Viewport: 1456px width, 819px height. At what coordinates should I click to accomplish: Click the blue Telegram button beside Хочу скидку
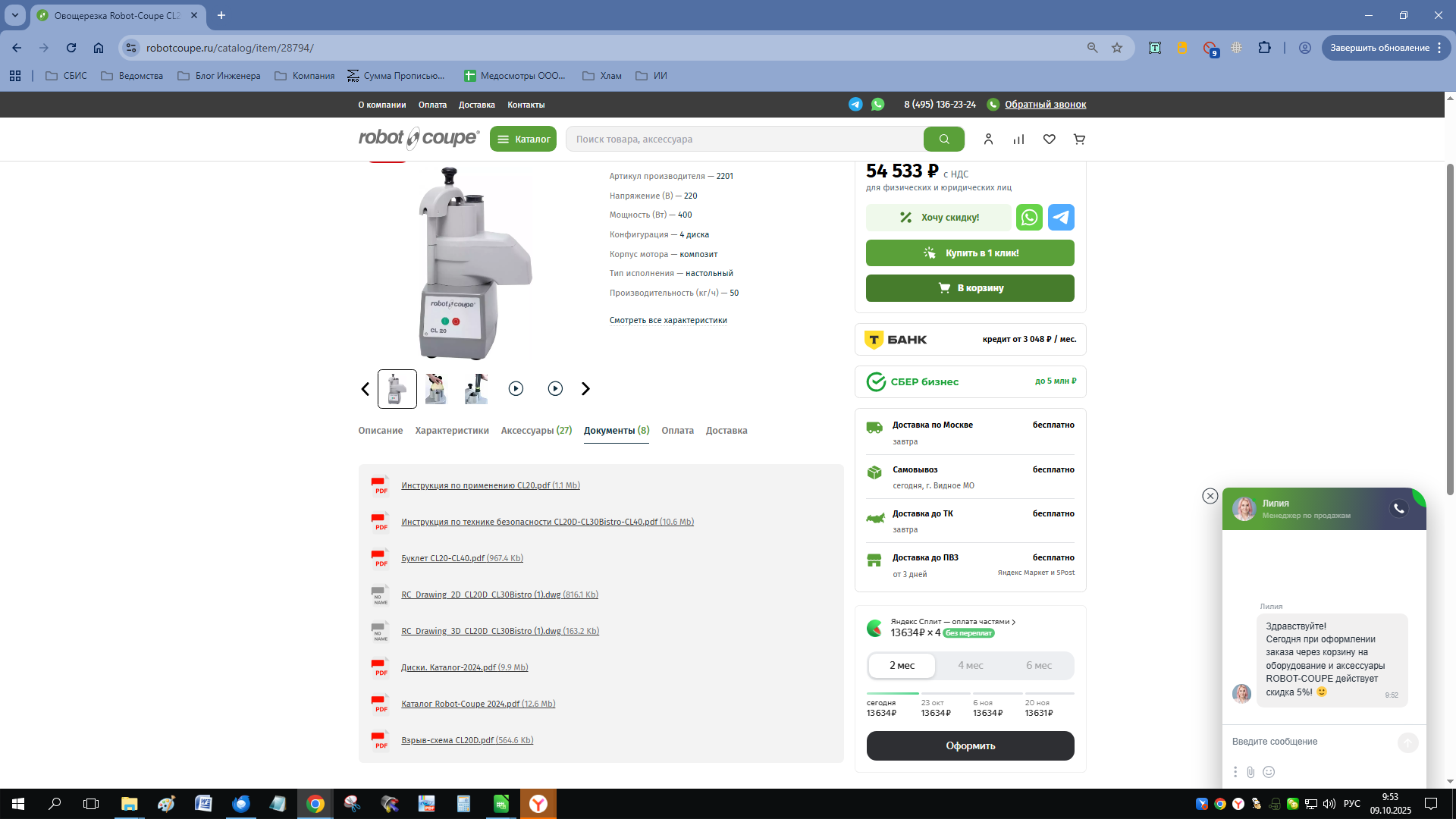(x=1061, y=218)
